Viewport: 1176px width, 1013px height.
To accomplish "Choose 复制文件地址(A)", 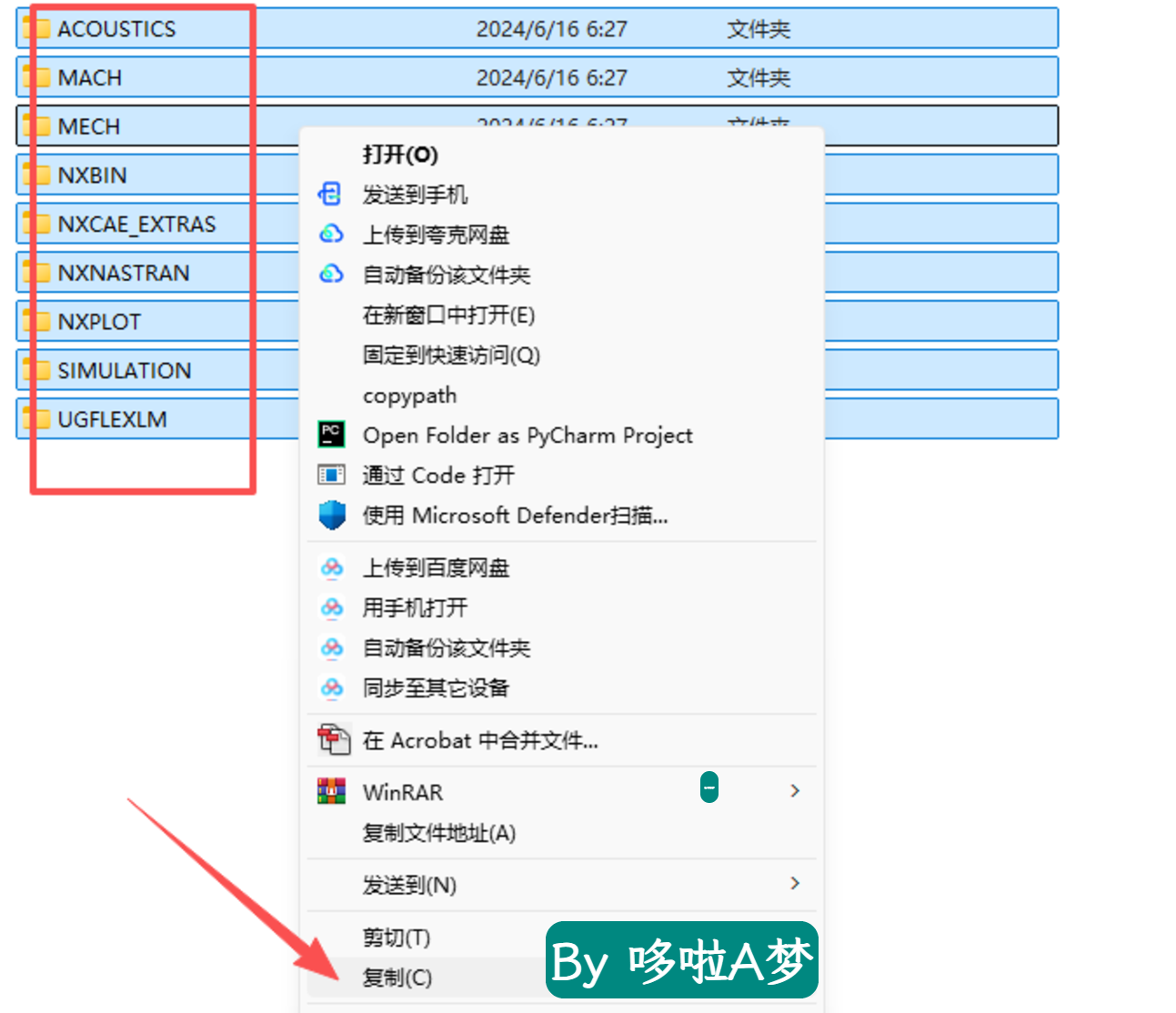I will pyautogui.click(x=438, y=833).
